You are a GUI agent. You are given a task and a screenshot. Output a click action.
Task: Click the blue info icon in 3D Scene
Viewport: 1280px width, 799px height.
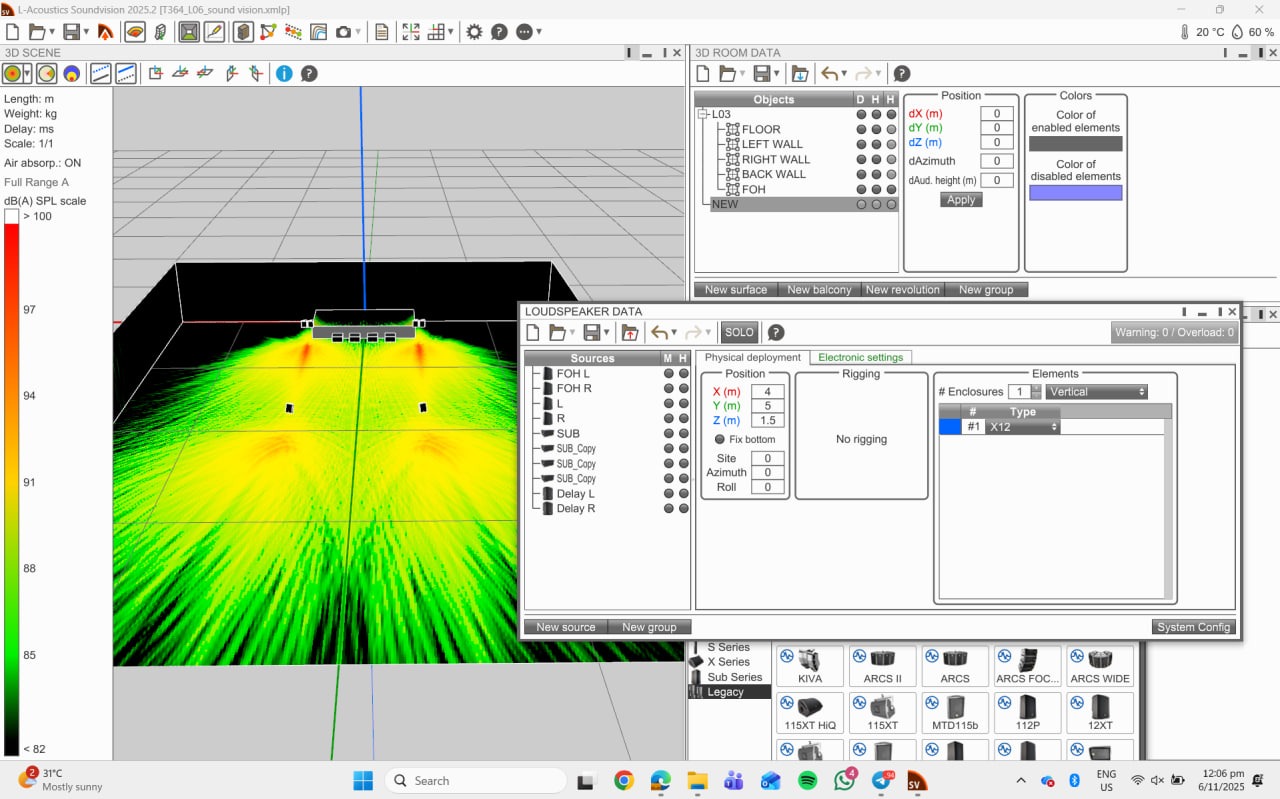pos(284,73)
